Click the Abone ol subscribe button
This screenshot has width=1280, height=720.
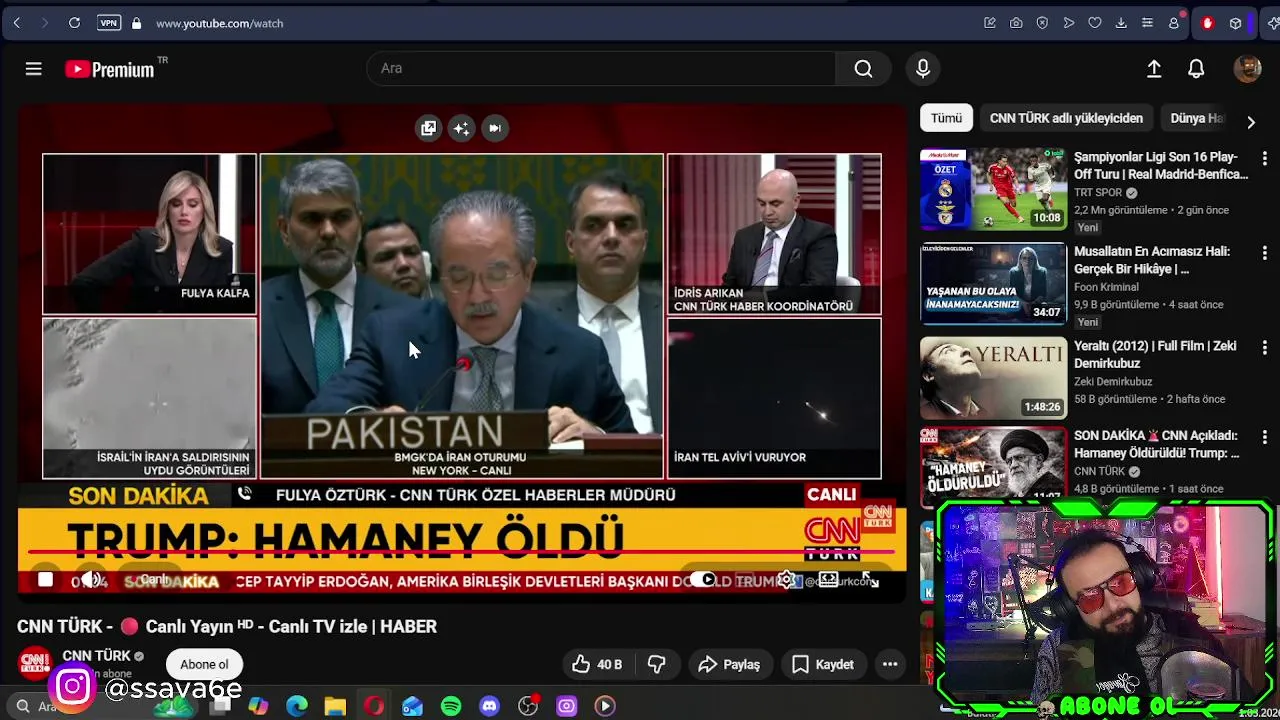point(204,664)
